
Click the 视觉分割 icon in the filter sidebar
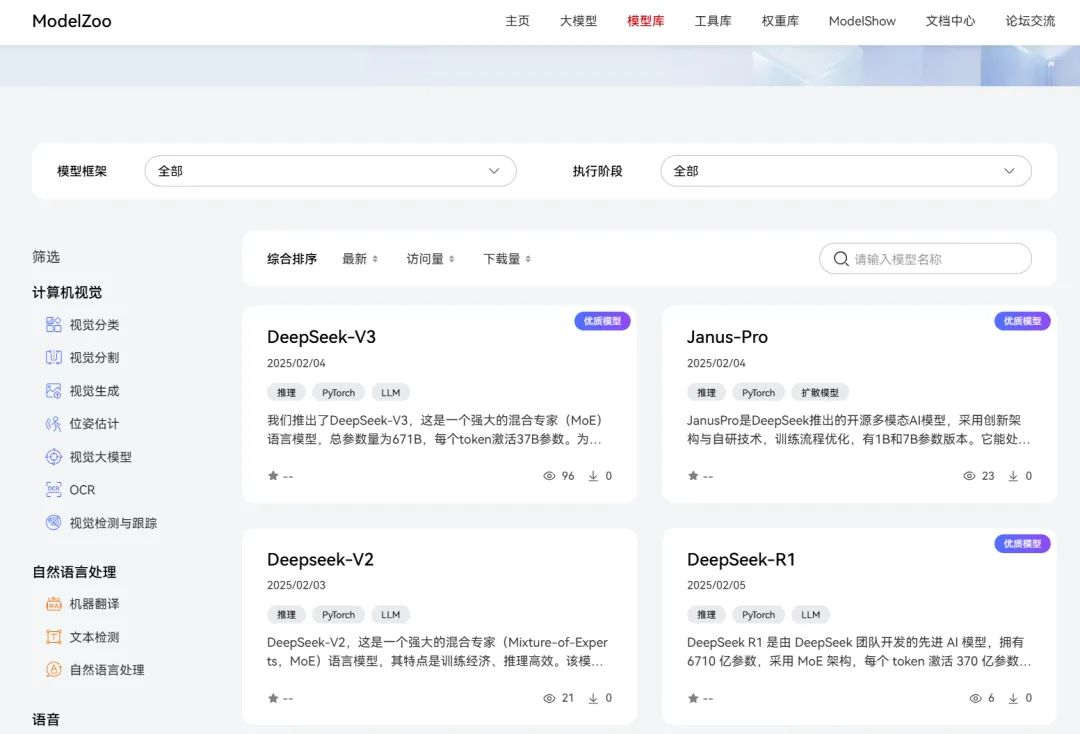[x=55, y=357]
